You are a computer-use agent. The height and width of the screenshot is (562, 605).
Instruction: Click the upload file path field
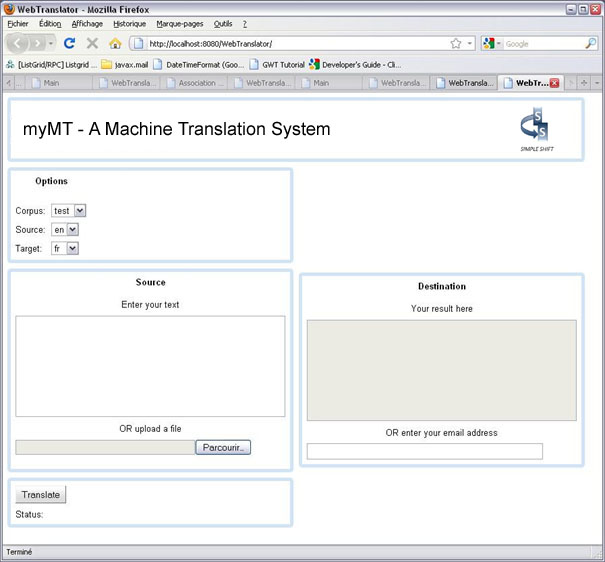click(105, 447)
